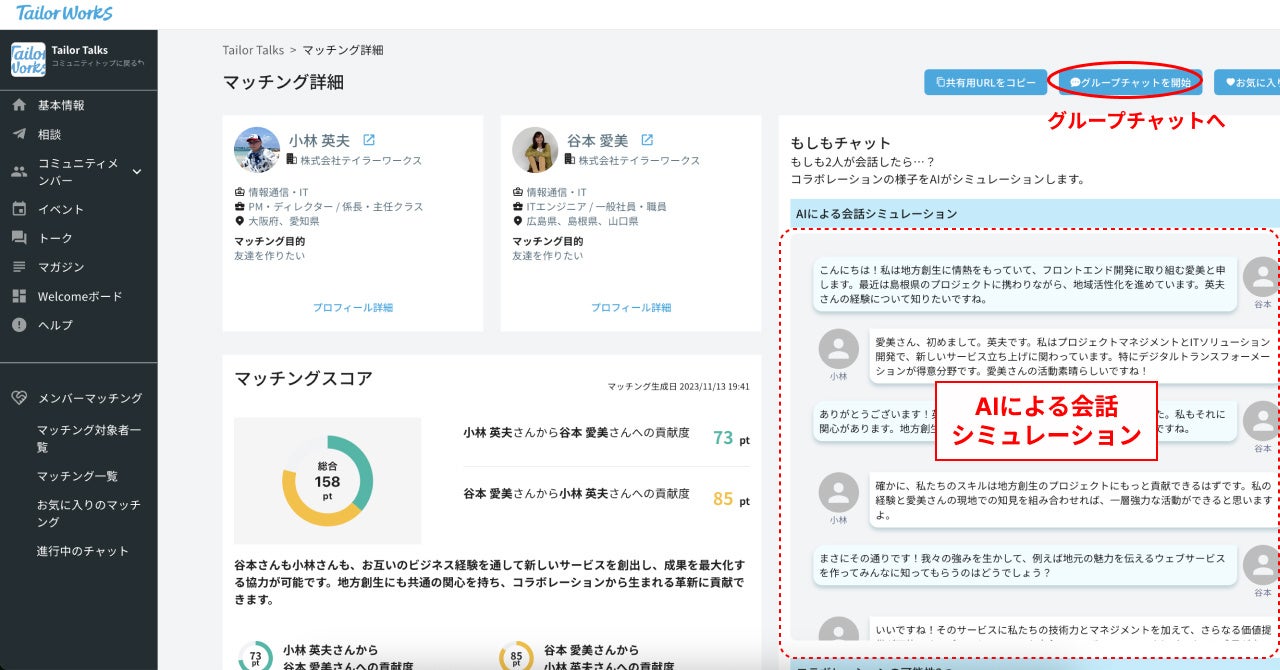Open 進行中のチャット submenu item
This screenshot has height=670, width=1280.
(x=83, y=551)
